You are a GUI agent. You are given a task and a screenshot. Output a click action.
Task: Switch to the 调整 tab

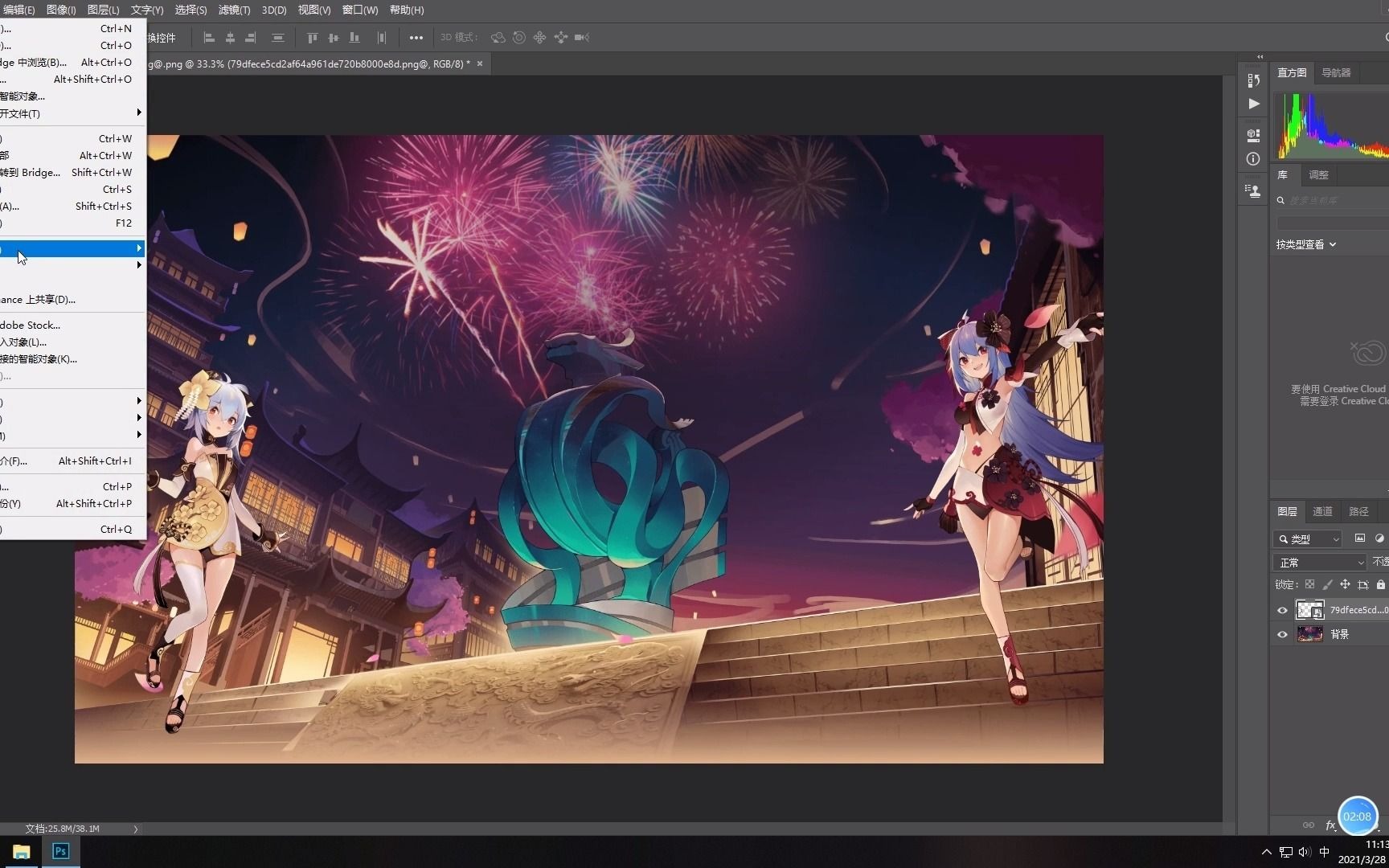1318,174
